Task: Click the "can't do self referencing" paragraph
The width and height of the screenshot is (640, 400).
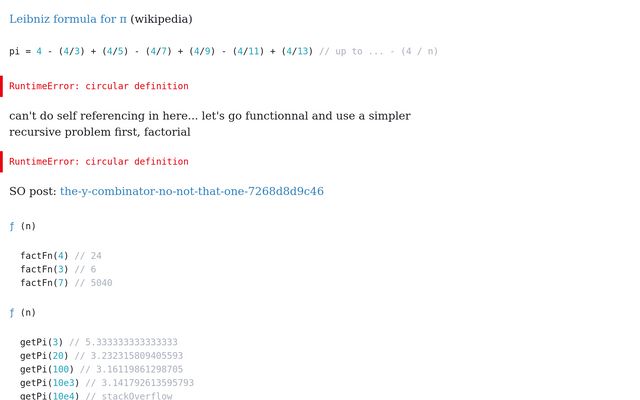Action: pyautogui.click(x=209, y=123)
